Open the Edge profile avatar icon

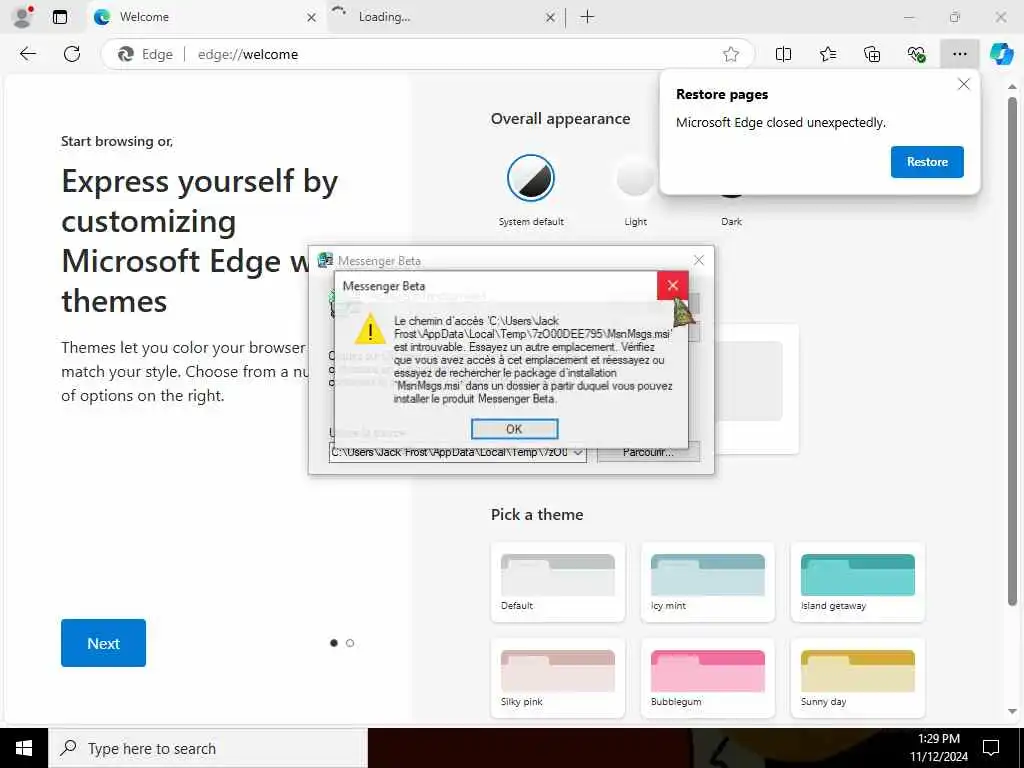(x=23, y=17)
